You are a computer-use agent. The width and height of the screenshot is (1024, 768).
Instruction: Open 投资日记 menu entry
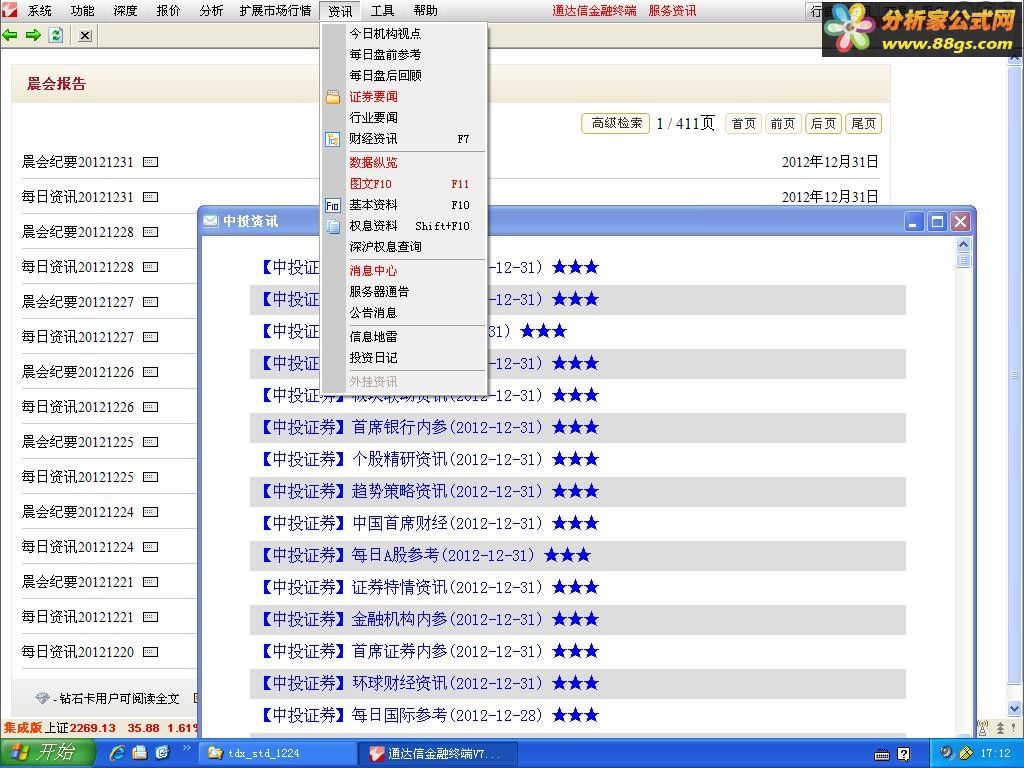[x=405, y=357]
